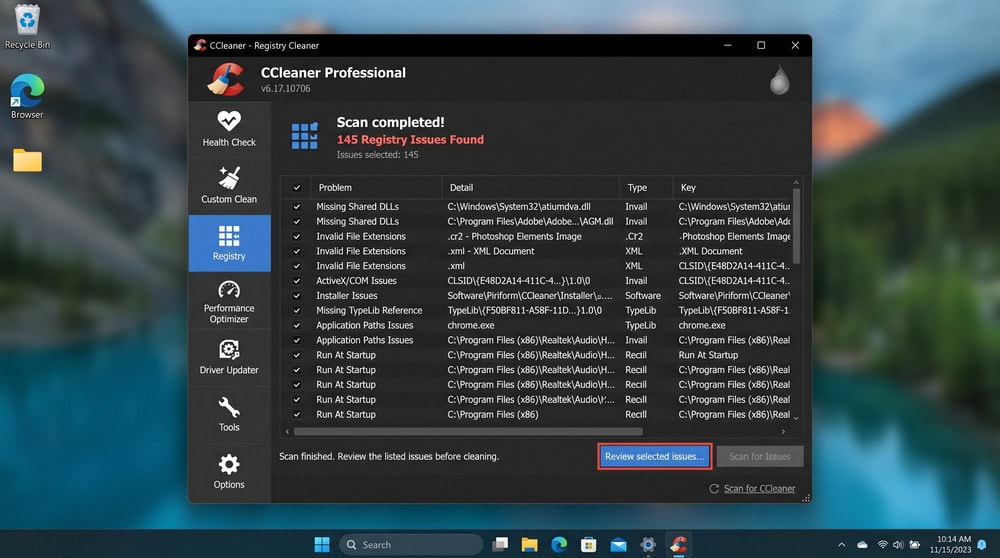The image size is (1000, 558).
Task: Open Settings gear on the taskbar
Action: (648, 545)
